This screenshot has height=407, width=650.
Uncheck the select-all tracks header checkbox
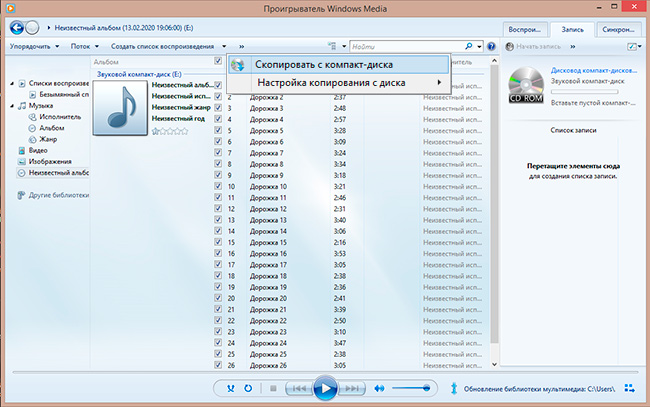click(x=218, y=61)
